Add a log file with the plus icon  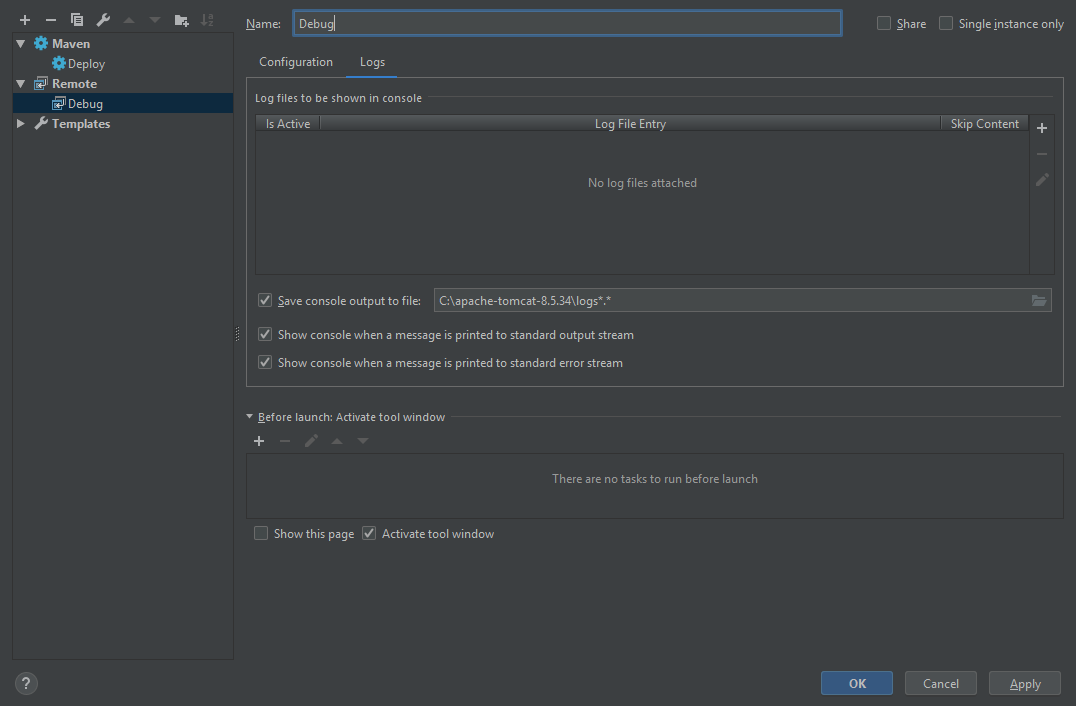1041,127
